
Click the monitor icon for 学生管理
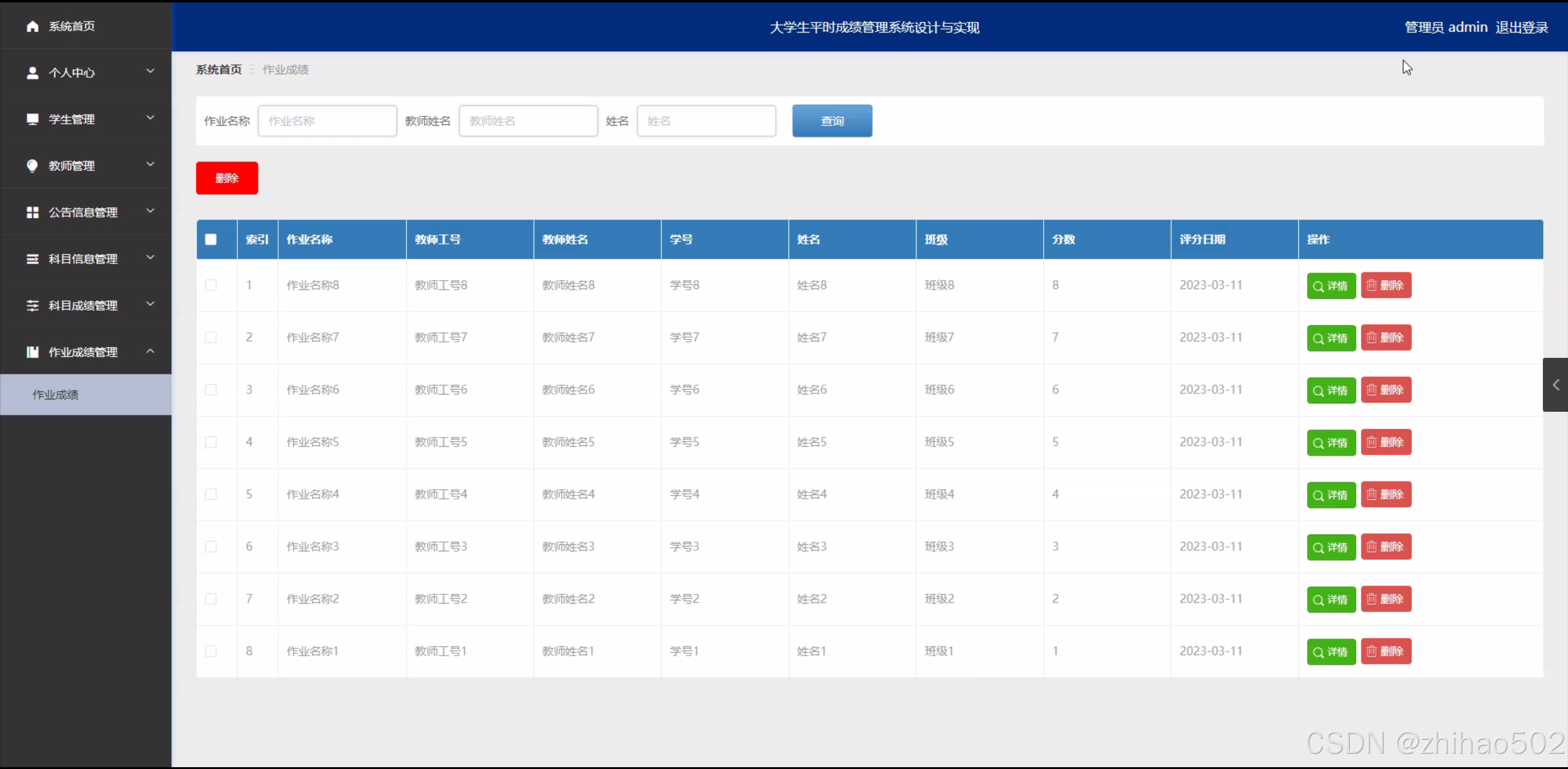pyautogui.click(x=32, y=119)
